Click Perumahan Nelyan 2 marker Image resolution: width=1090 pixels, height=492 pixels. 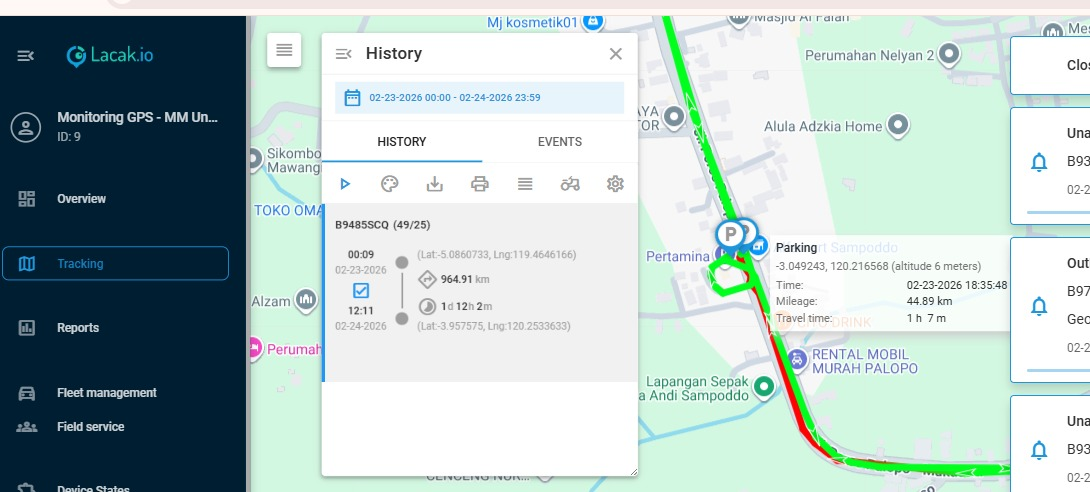point(949,54)
